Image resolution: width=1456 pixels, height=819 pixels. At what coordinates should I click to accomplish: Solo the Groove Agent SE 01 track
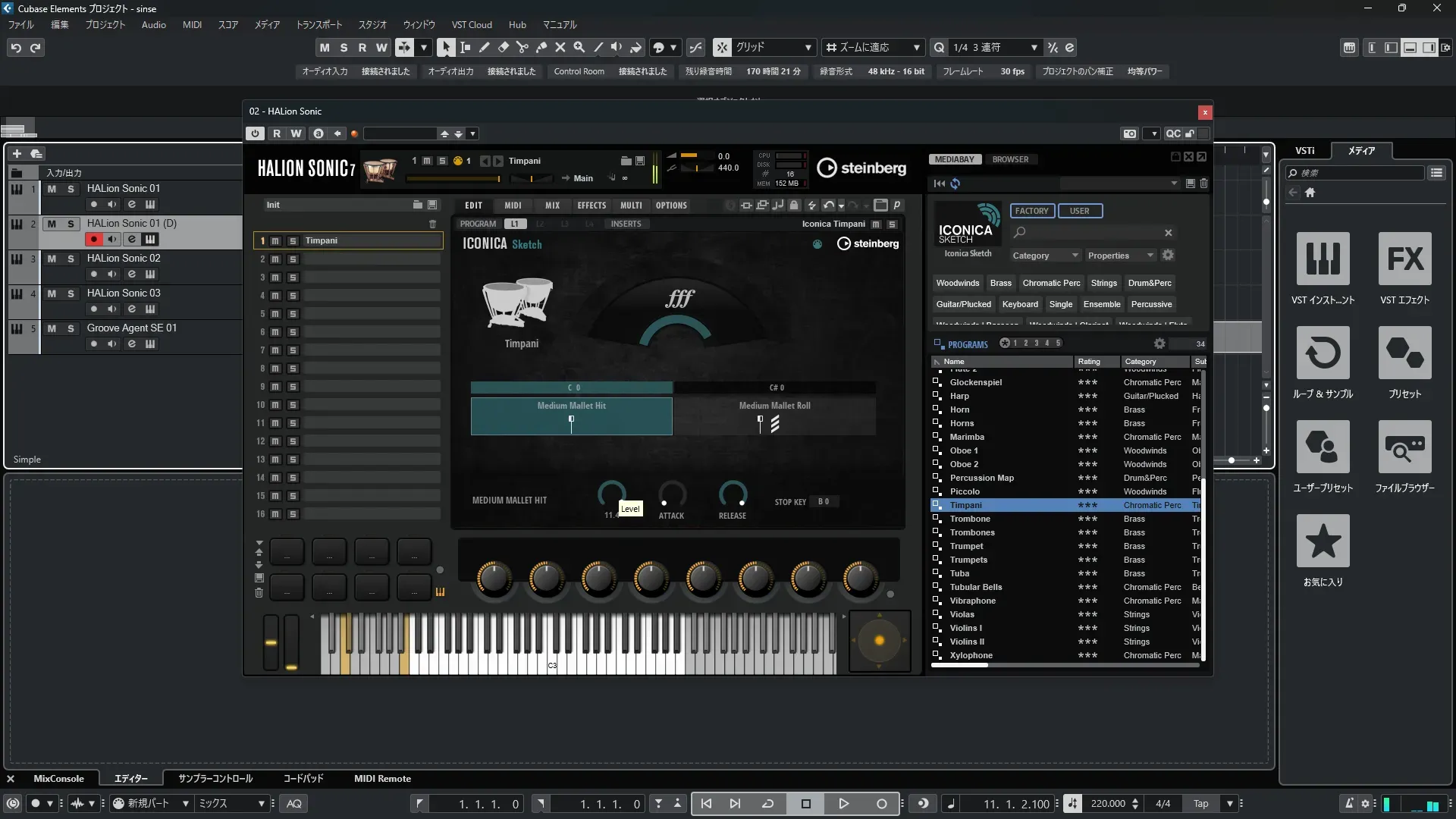coord(71,328)
